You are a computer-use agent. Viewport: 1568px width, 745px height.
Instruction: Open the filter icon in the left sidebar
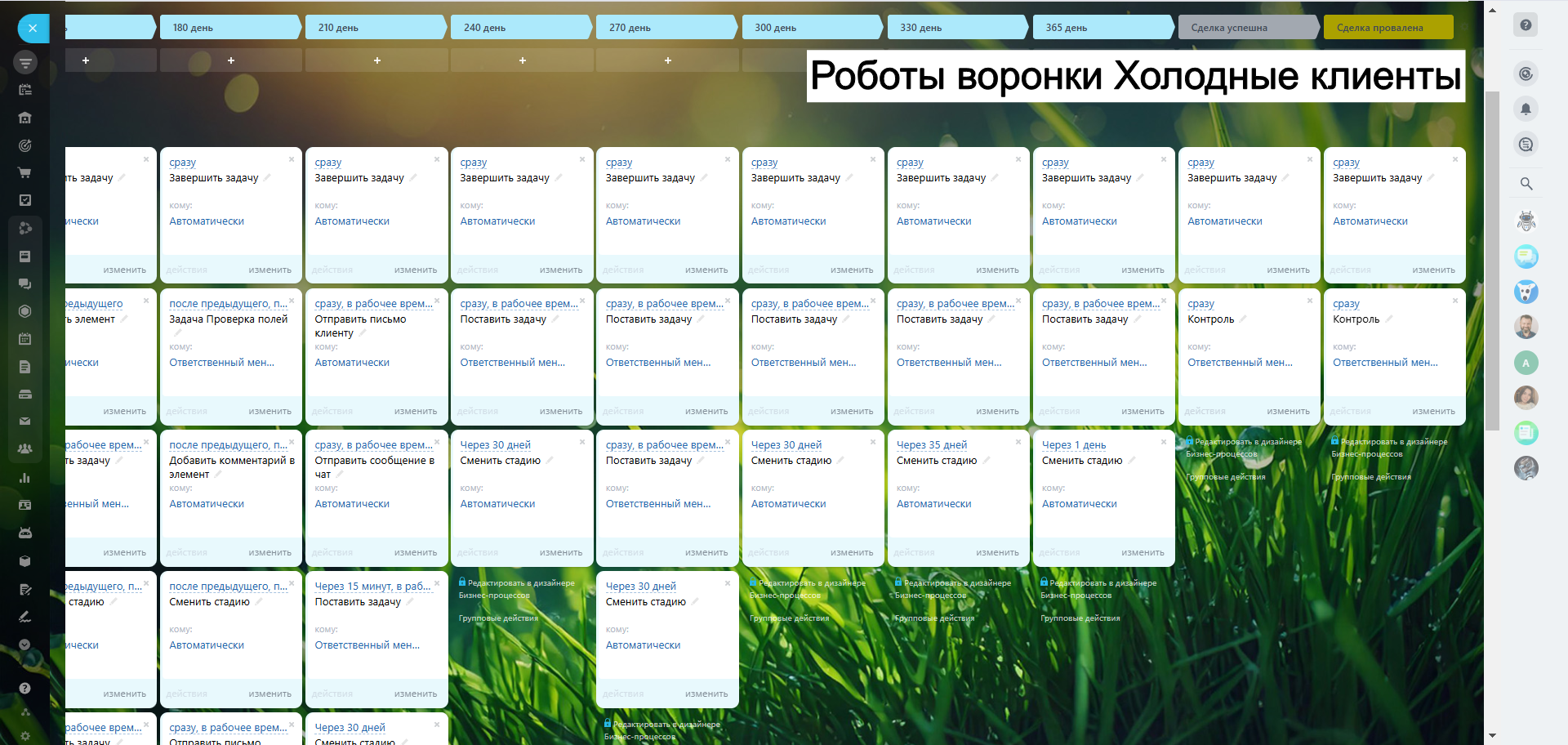pos(25,62)
